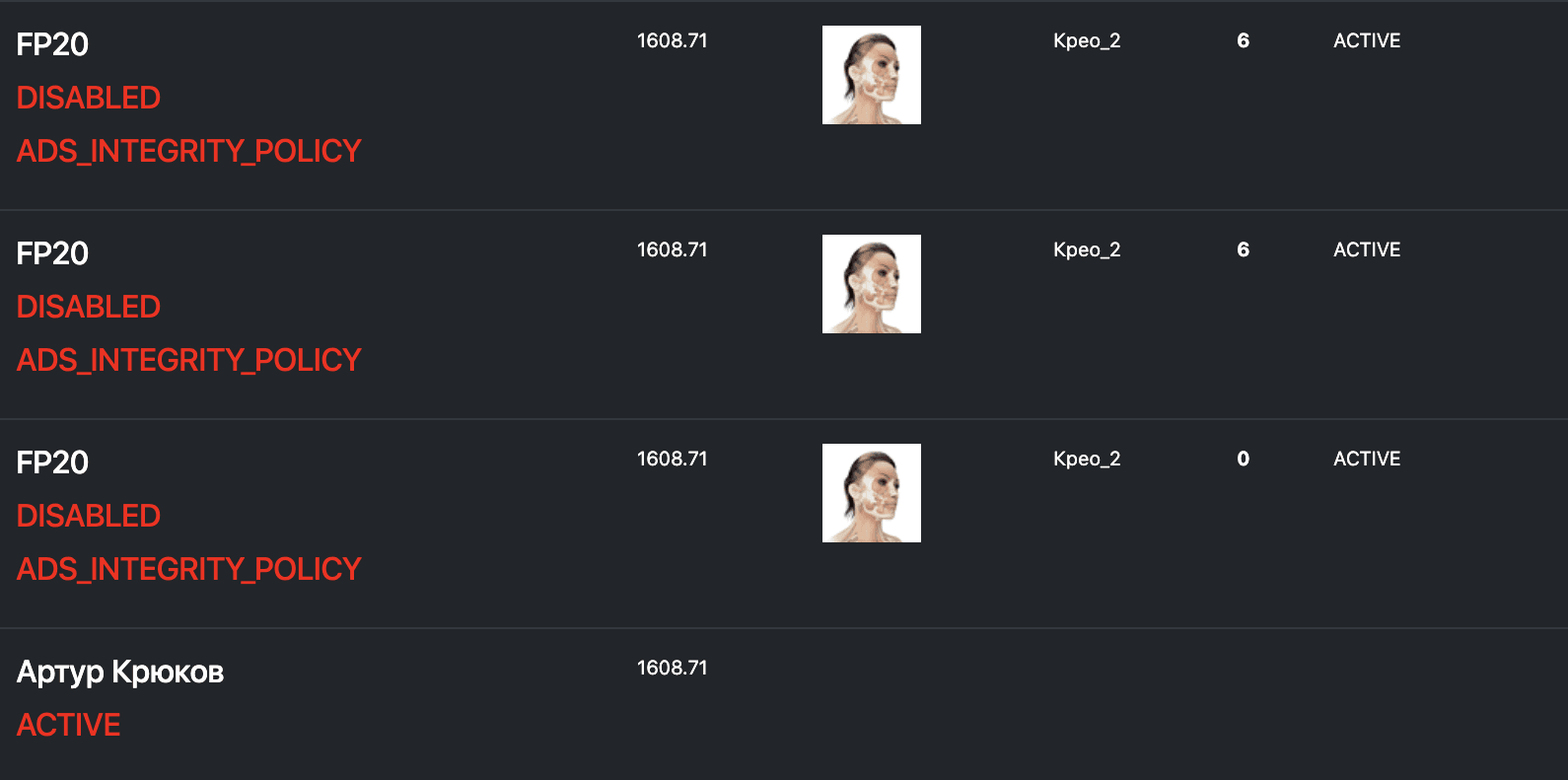Click ADS_INTEGRITY_POLICY reason in the third row
1568x780 pixels.
[189, 569]
